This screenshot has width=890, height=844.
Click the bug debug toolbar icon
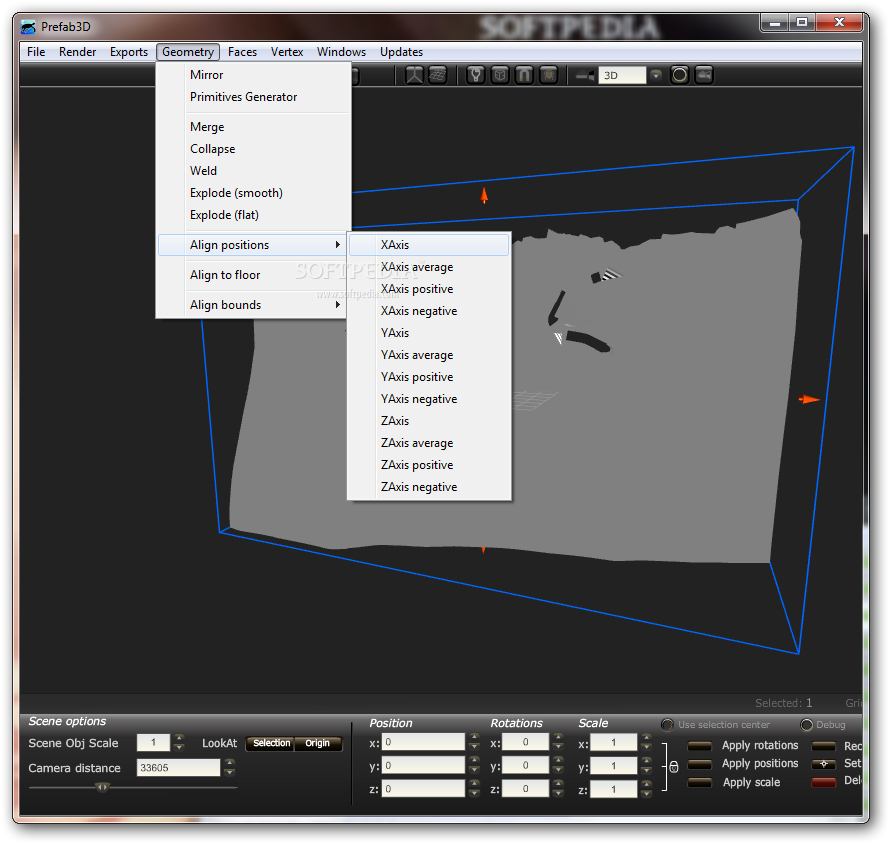548,75
